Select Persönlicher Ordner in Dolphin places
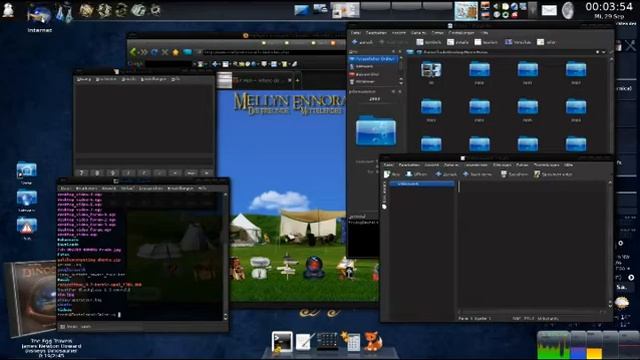The image size is (640, 360). 373,59
